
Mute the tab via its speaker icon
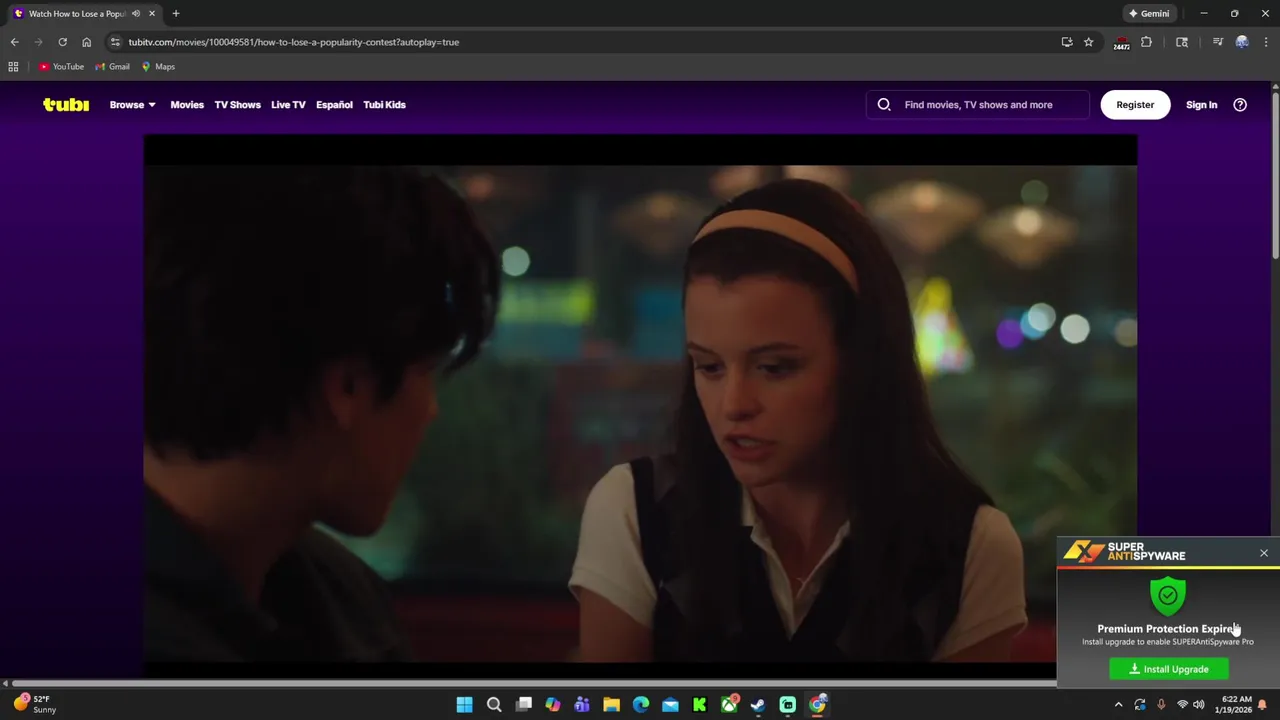(x=136, y=14)
